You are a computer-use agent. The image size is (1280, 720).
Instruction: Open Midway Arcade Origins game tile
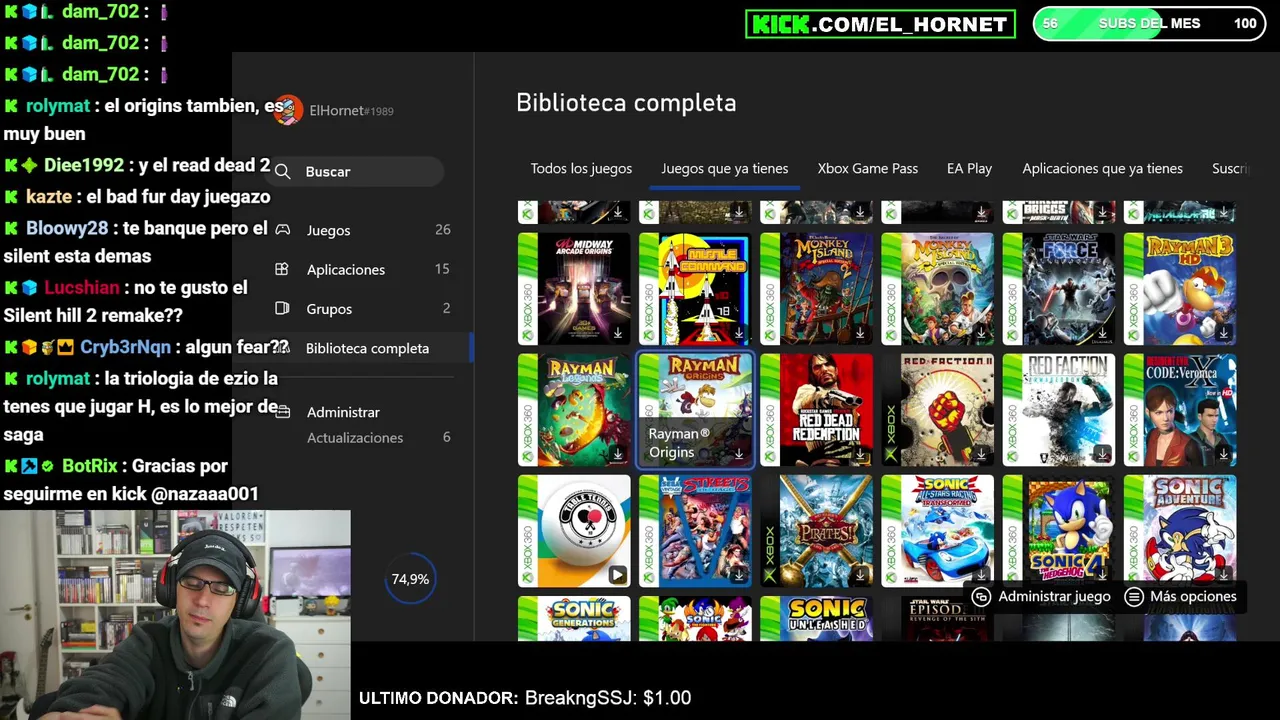pos(574,288)
